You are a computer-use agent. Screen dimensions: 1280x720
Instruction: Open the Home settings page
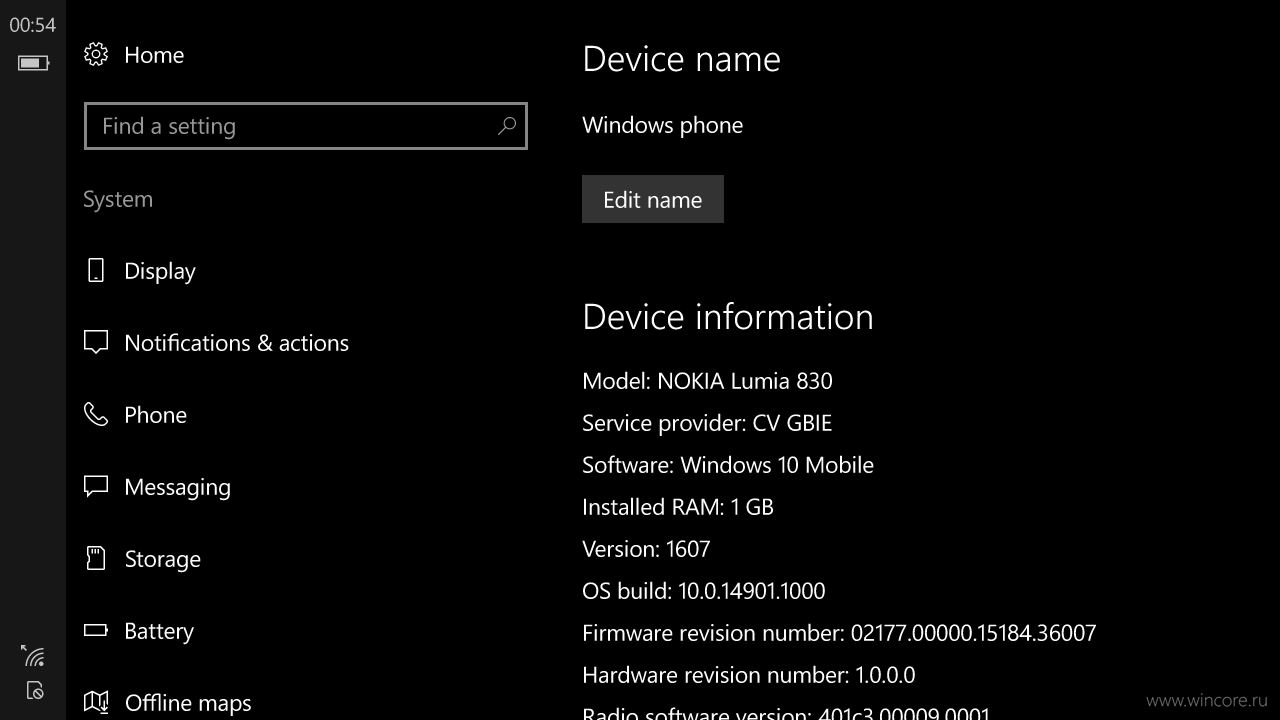coord(154,55)
